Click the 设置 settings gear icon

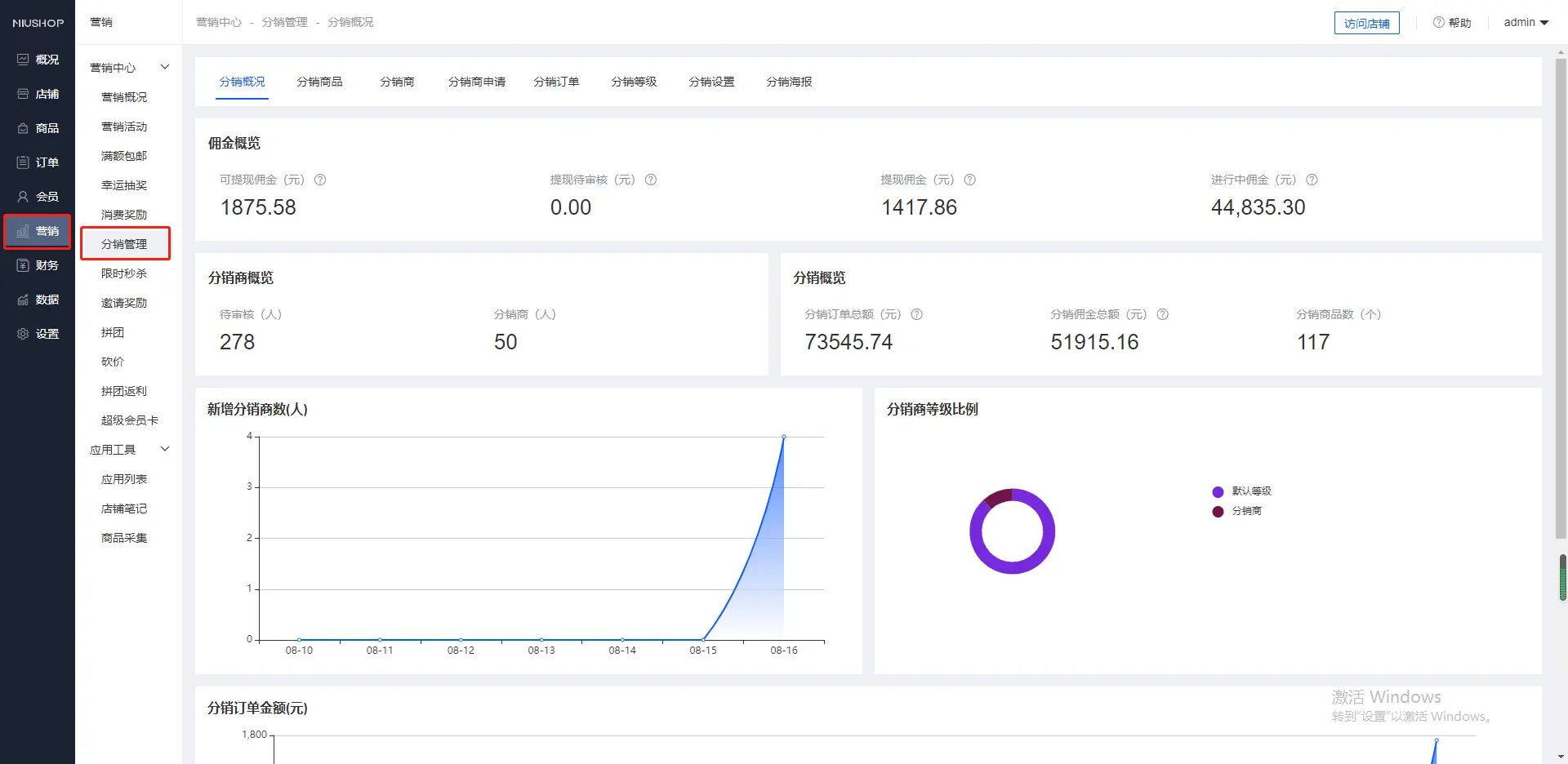pyautogui.click(x=23, y=334)
